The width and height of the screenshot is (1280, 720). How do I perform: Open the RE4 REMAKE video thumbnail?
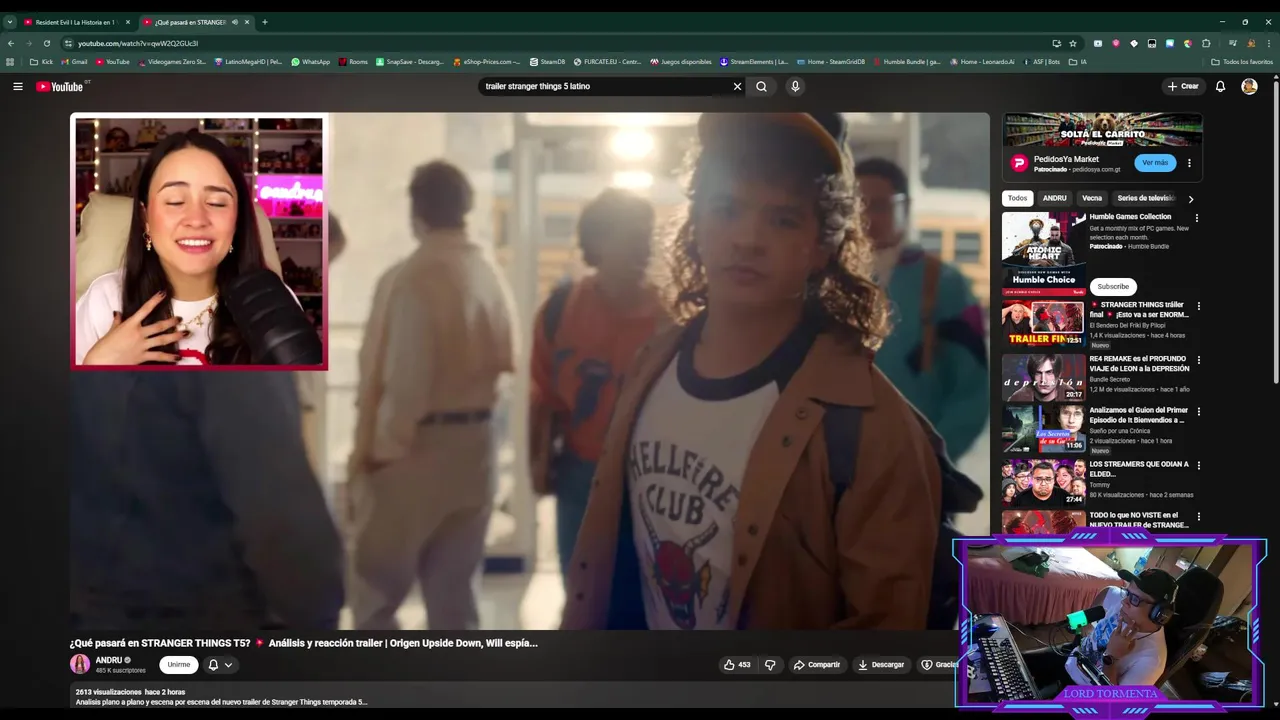click(1043, 377)
